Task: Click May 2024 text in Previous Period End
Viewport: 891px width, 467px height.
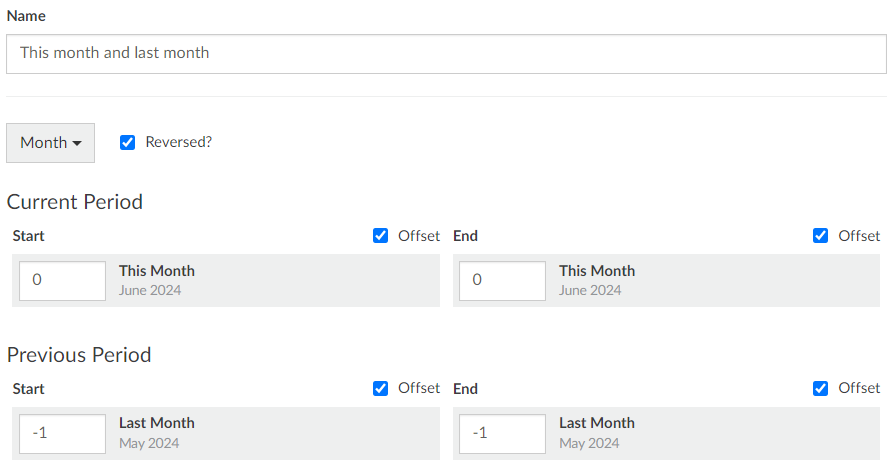Action: 589,443
